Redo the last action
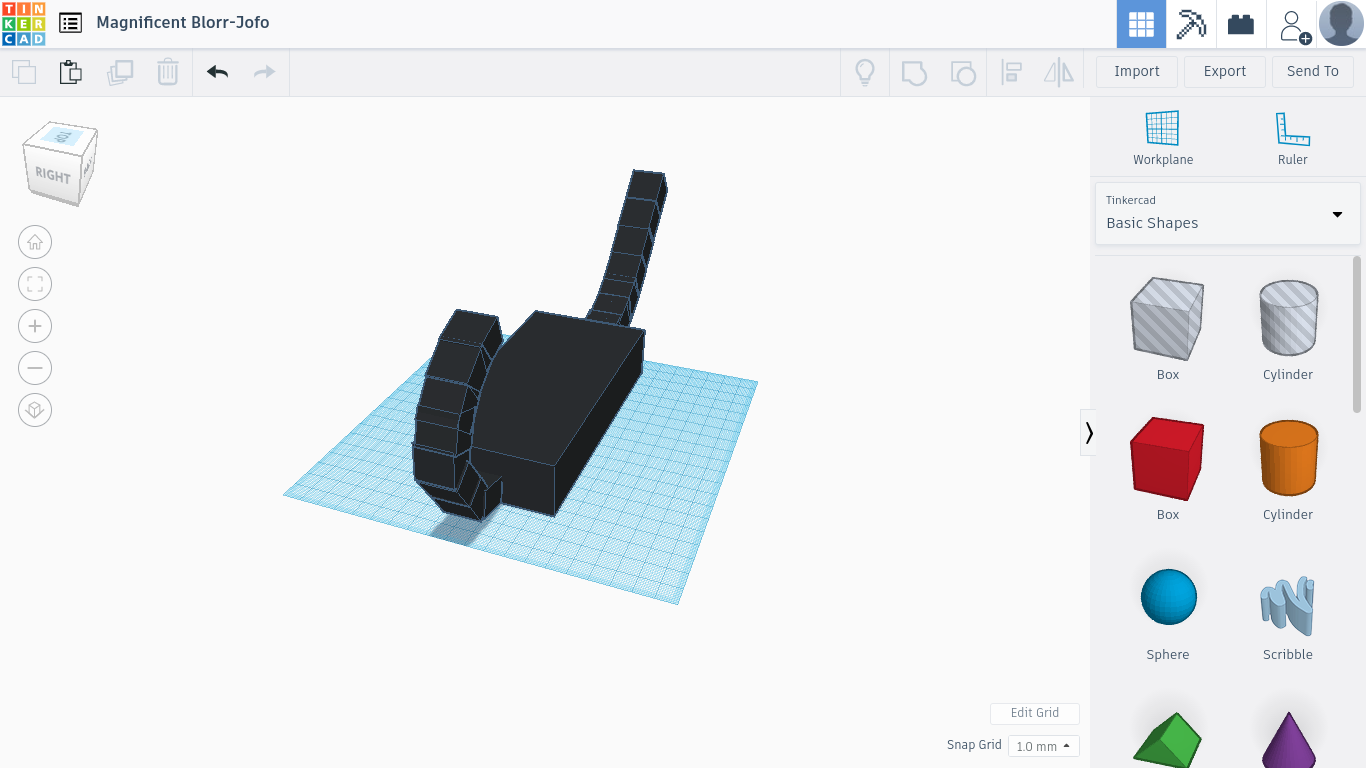 point(264,72)
